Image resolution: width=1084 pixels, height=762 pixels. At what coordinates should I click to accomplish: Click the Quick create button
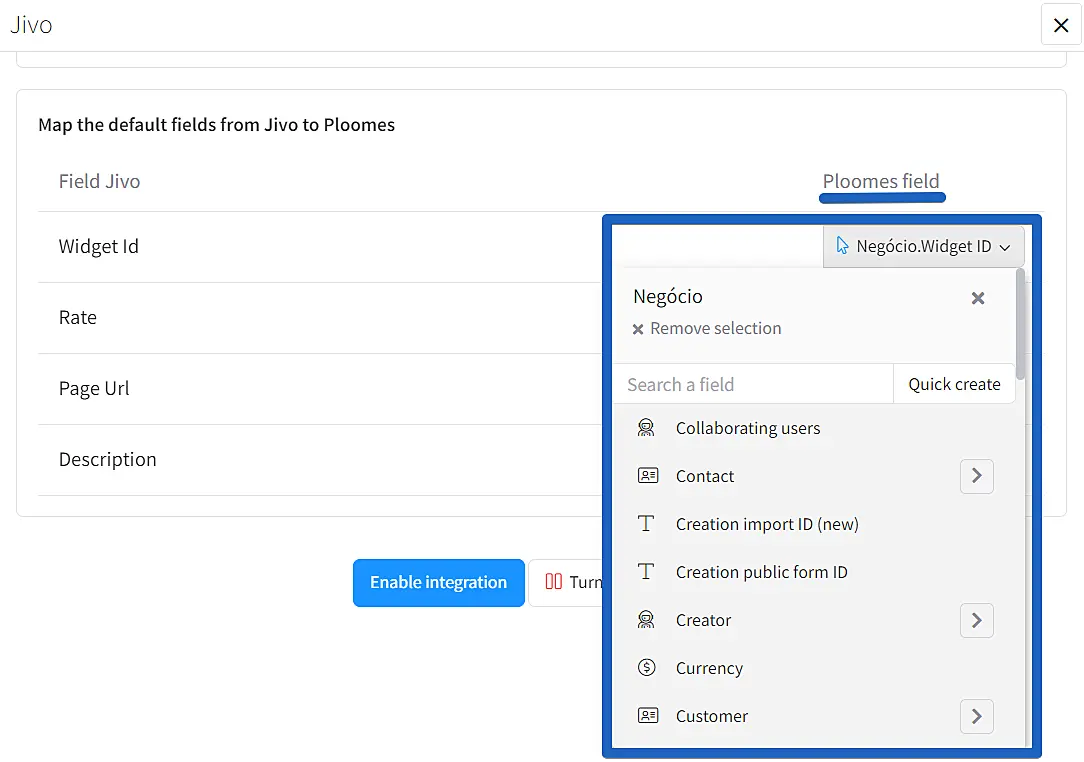click(953, 384)
